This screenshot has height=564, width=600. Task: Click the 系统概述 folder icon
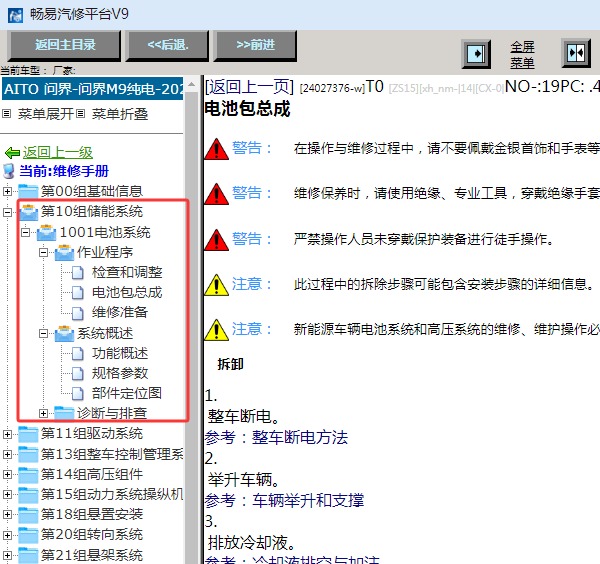(x=64, y=334)
